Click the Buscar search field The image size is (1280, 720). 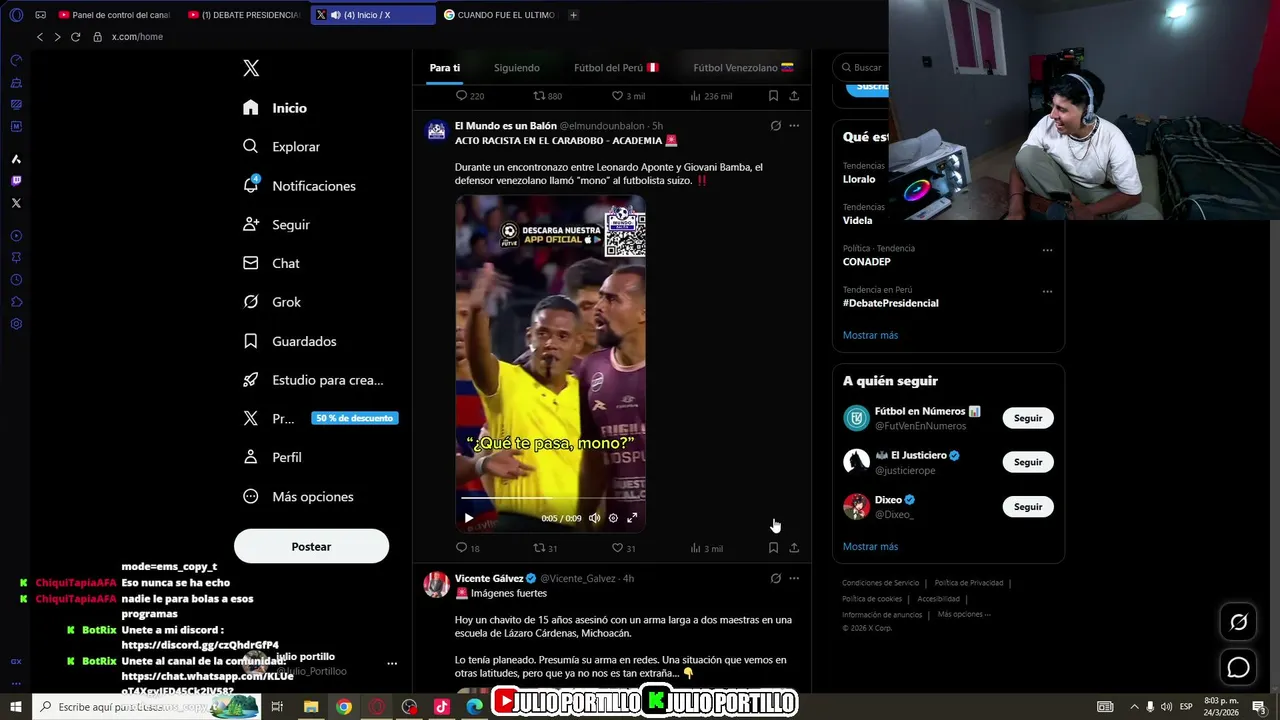(866, 67)
